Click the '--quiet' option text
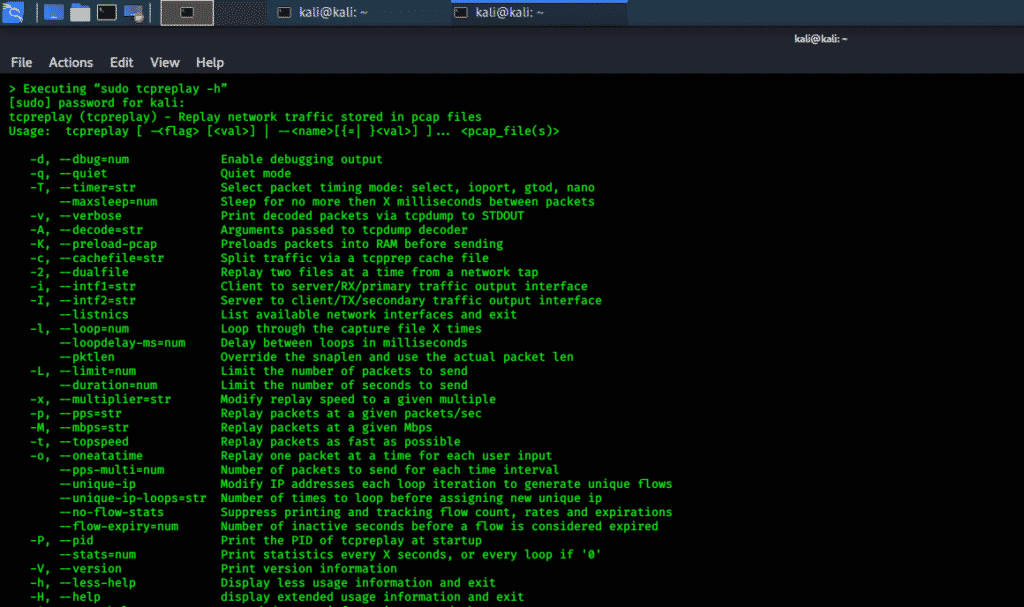Screen dimensions: 1024x607 click(x=83, y=173)
